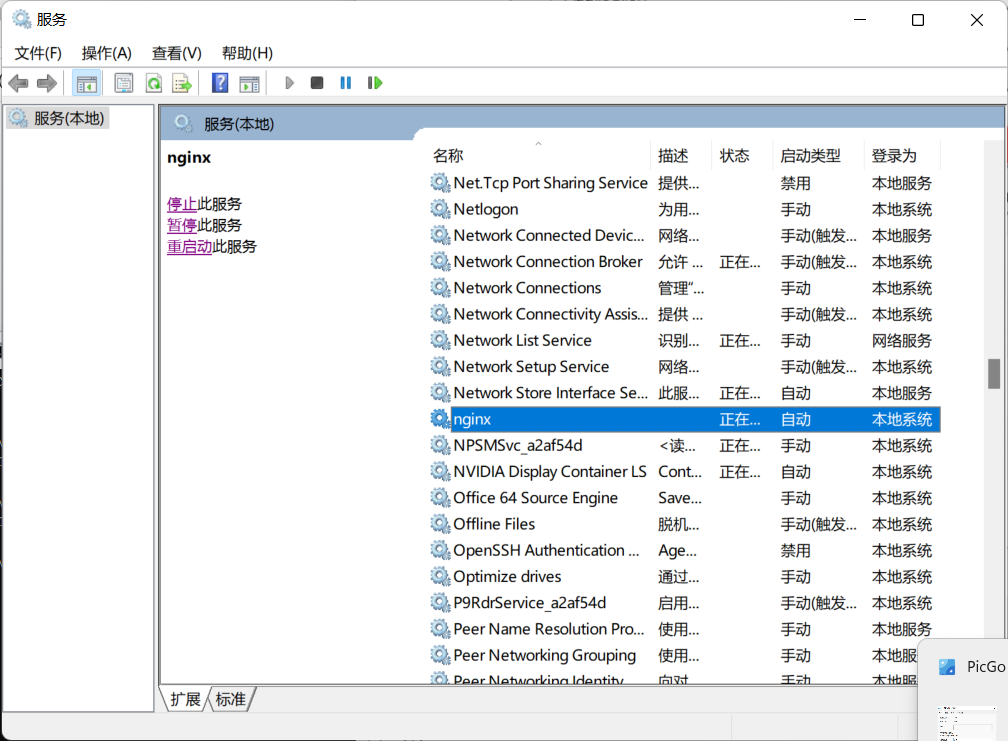Click the Restart Service icon
Image resolution: width=1008 pixels, height=741 pixels.
(x=375, y=83)
